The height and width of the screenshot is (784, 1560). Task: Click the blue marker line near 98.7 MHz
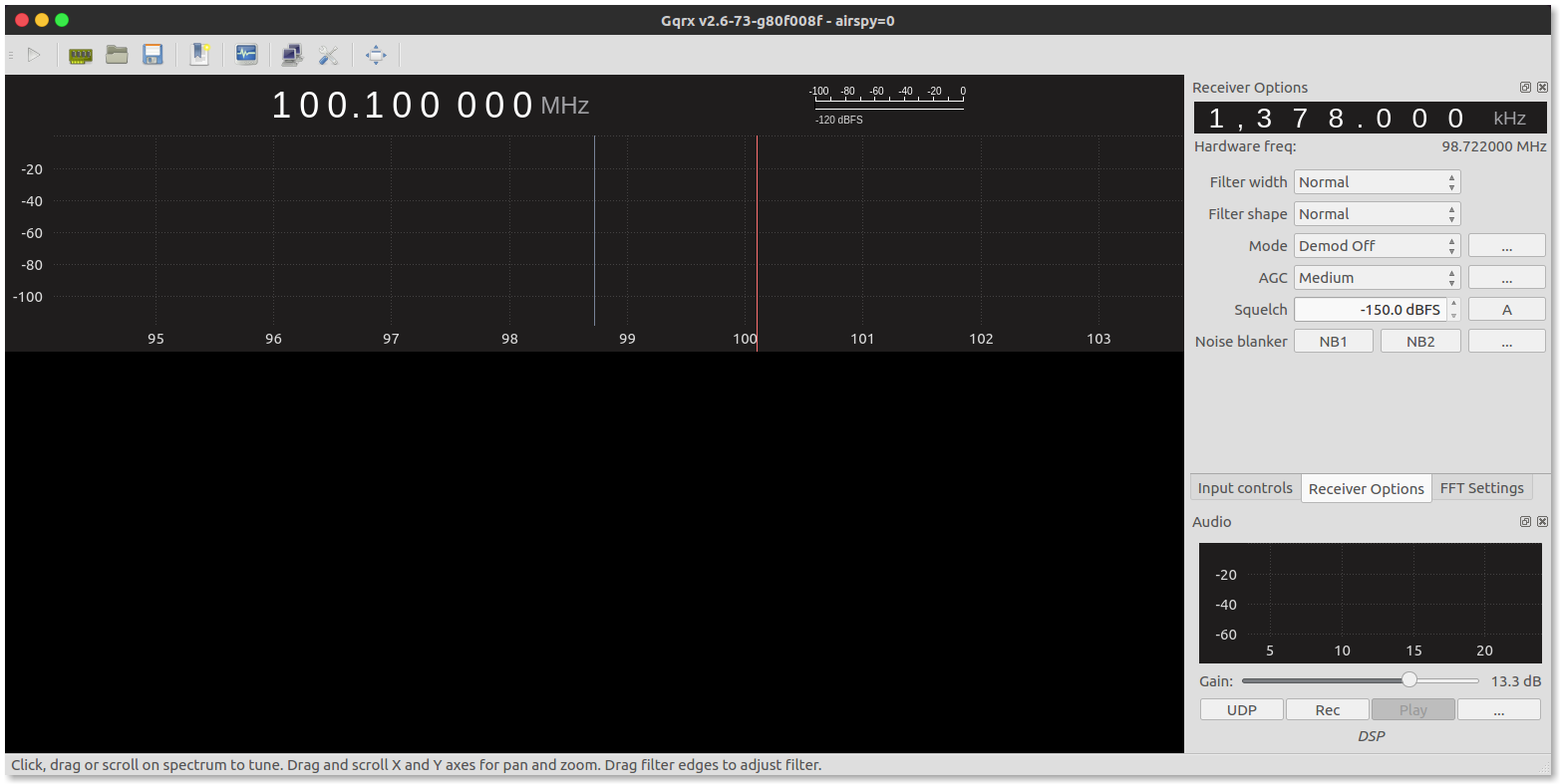tap(594, 230)
